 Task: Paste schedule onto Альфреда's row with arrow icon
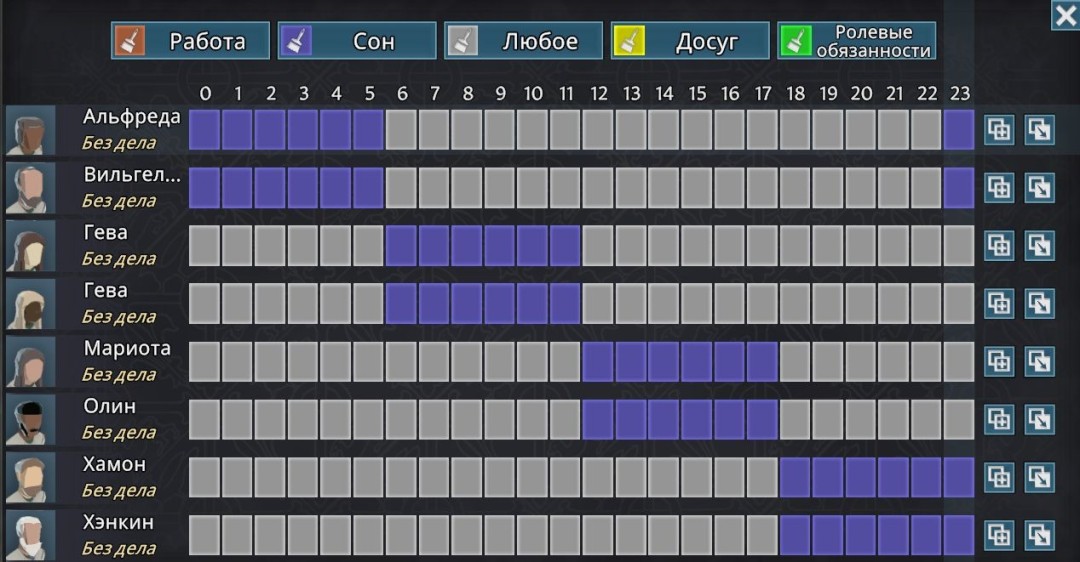[1039, 130]
